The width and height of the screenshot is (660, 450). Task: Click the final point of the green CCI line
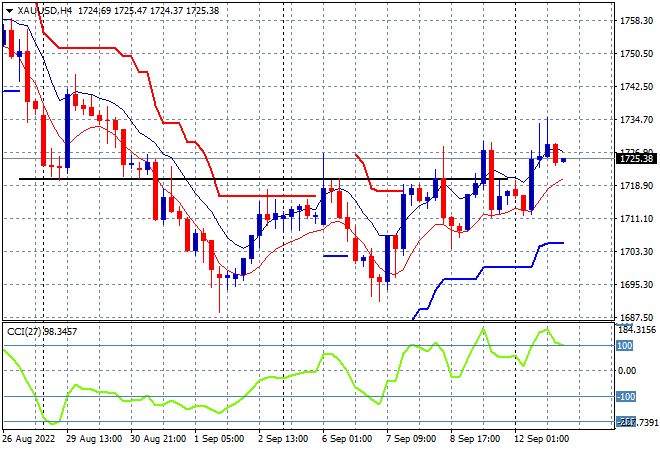tap(563, 345)
